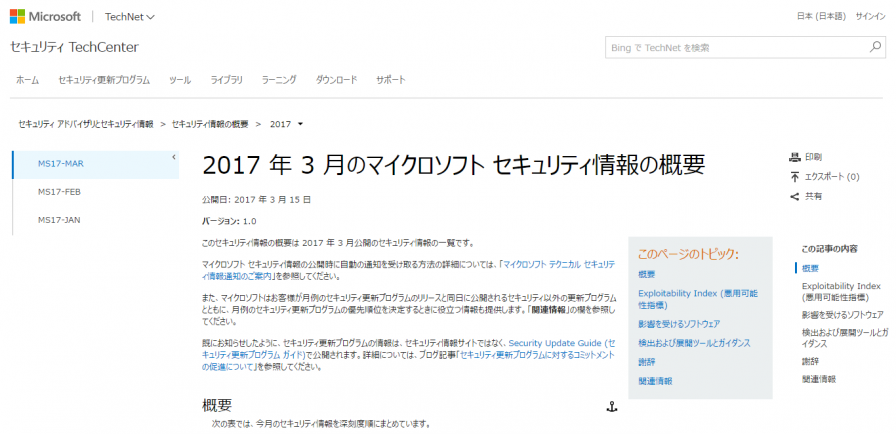Change region via 日本 (日本語) link

click(821, 17)
